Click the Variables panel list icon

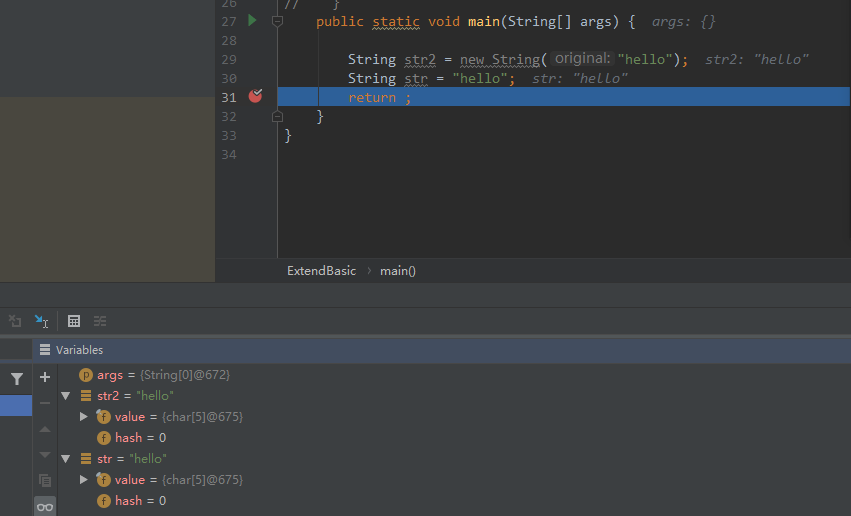coord(45,350)
